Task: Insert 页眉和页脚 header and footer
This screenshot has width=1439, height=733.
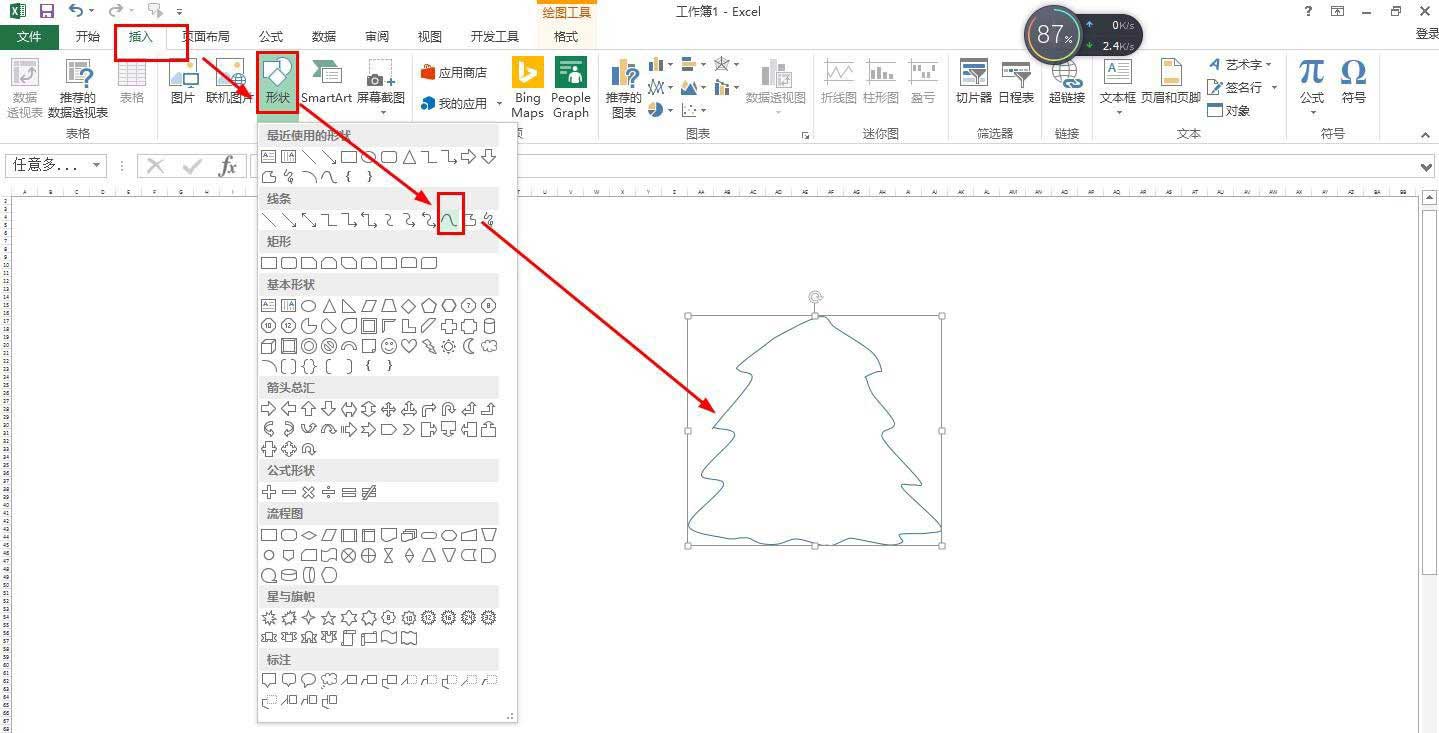Action: (1170, 82)
